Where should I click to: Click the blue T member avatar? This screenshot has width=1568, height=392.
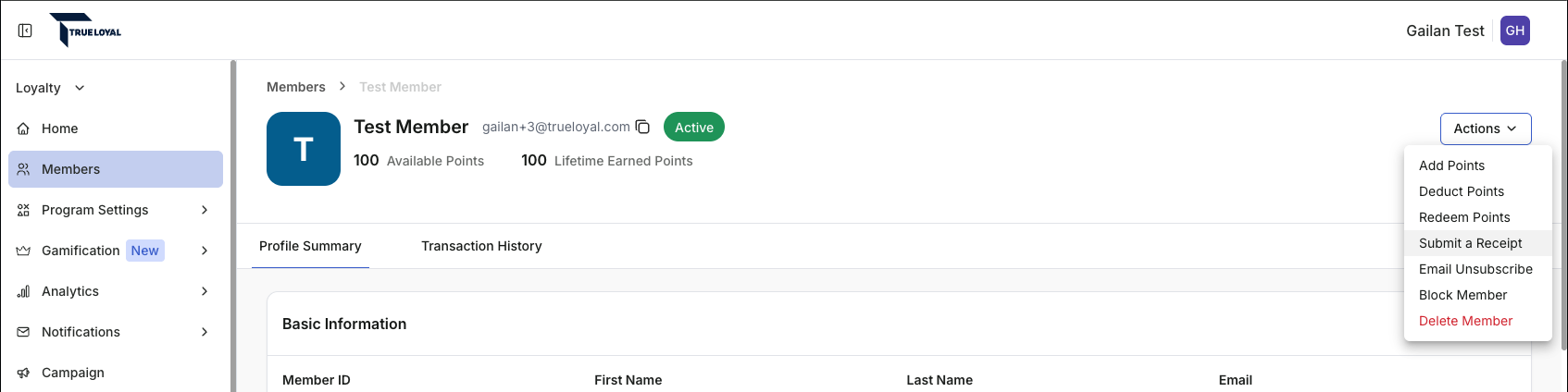pos(304,149)
